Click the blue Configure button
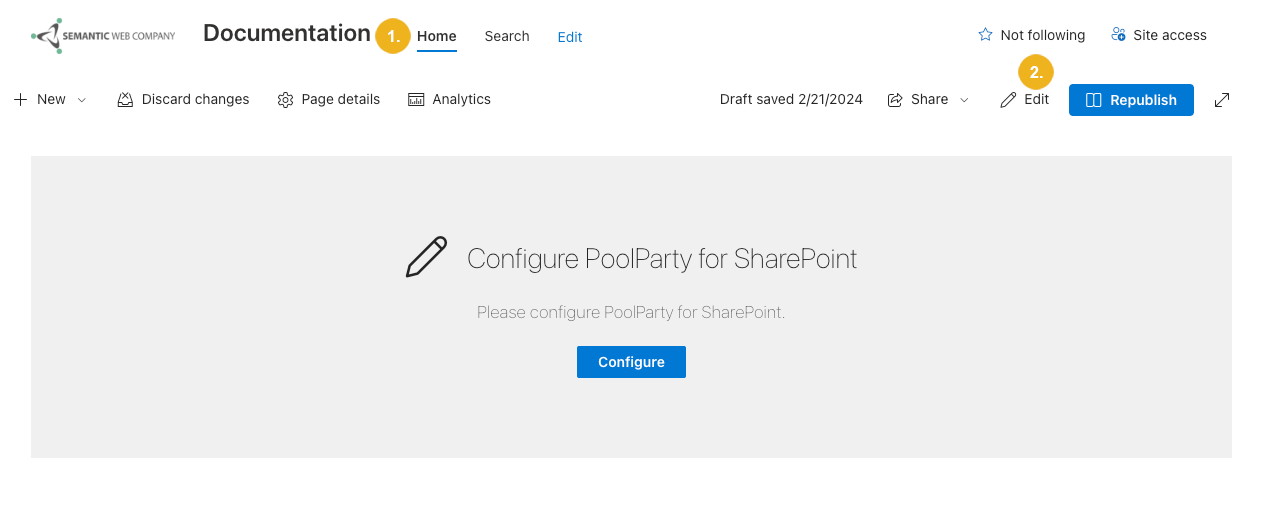Screen dimensions: 1264x527 [631, 362]
